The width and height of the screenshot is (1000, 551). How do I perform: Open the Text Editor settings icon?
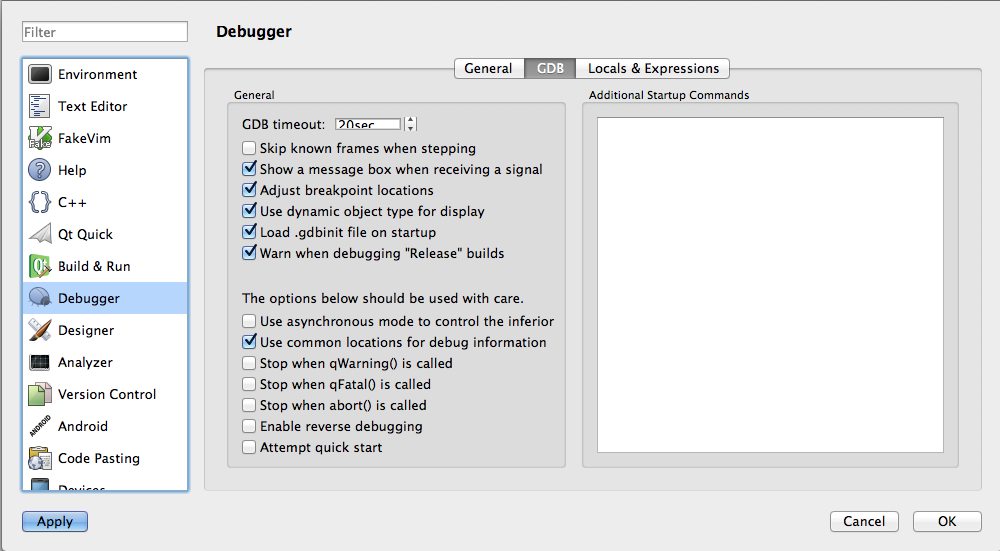pyautogui.click(x=40, y=106)
